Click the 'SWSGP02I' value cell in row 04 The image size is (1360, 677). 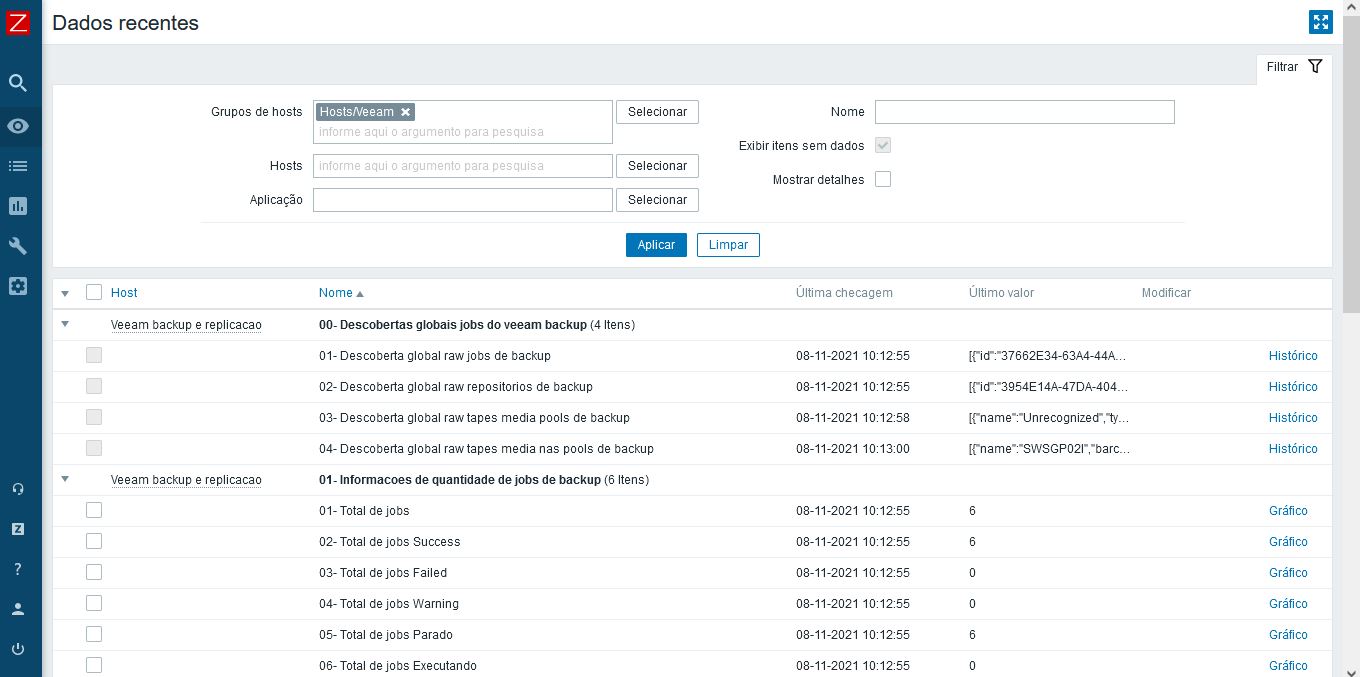pyautogui.click(x=1050, y=449)
